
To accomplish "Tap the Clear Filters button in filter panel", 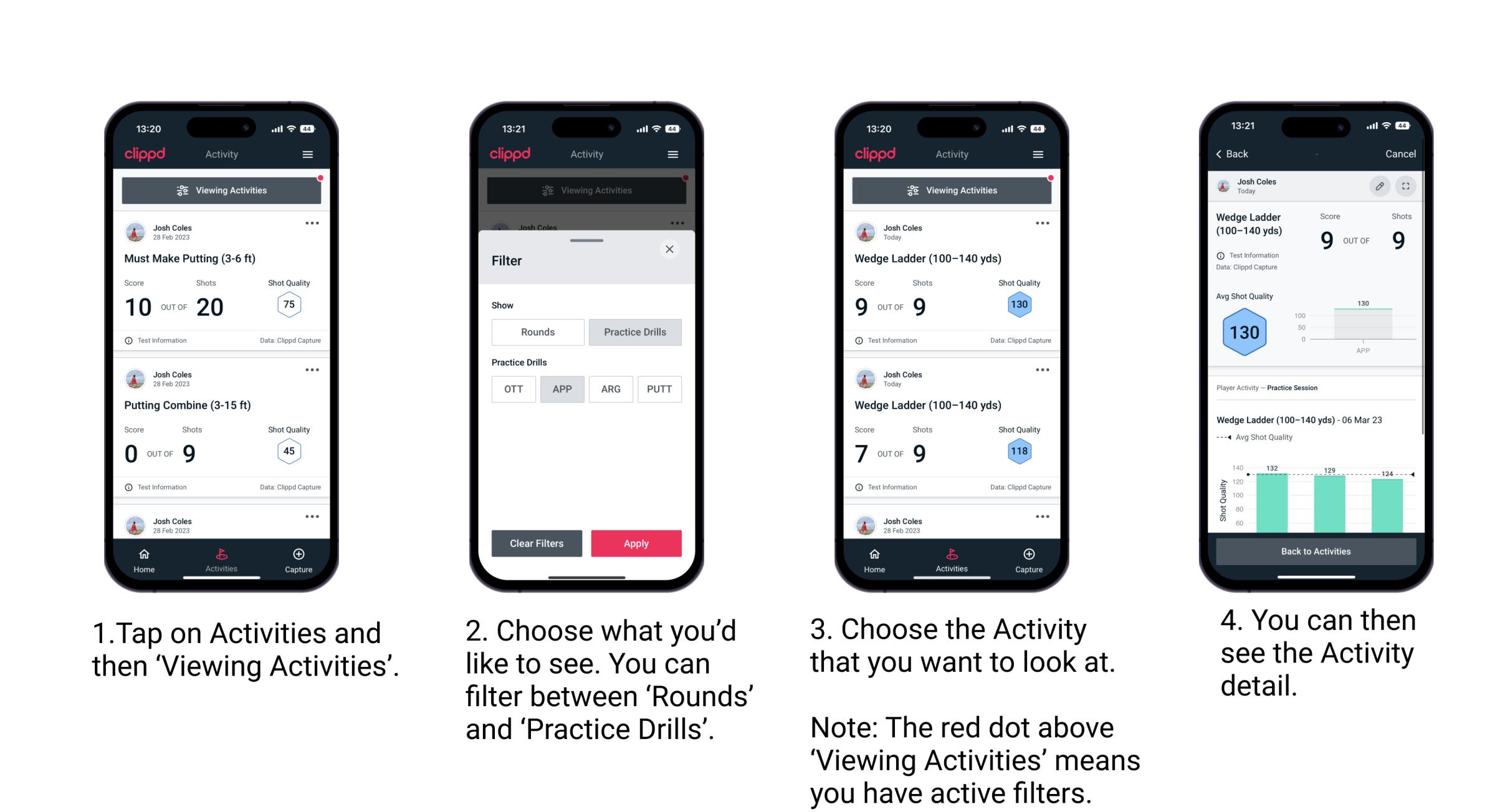I will (537, 542).
